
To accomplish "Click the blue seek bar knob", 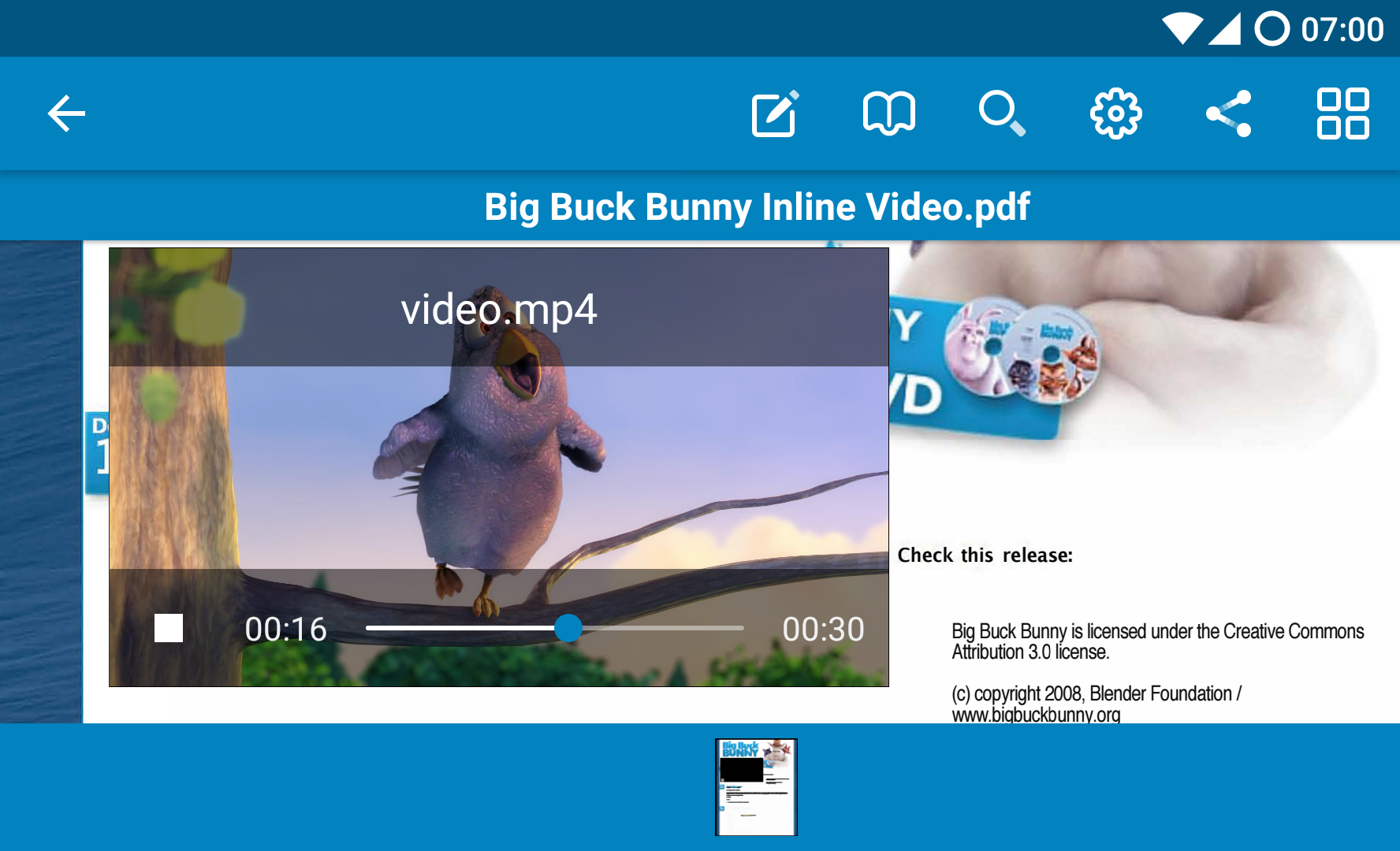I will (568, 628).
